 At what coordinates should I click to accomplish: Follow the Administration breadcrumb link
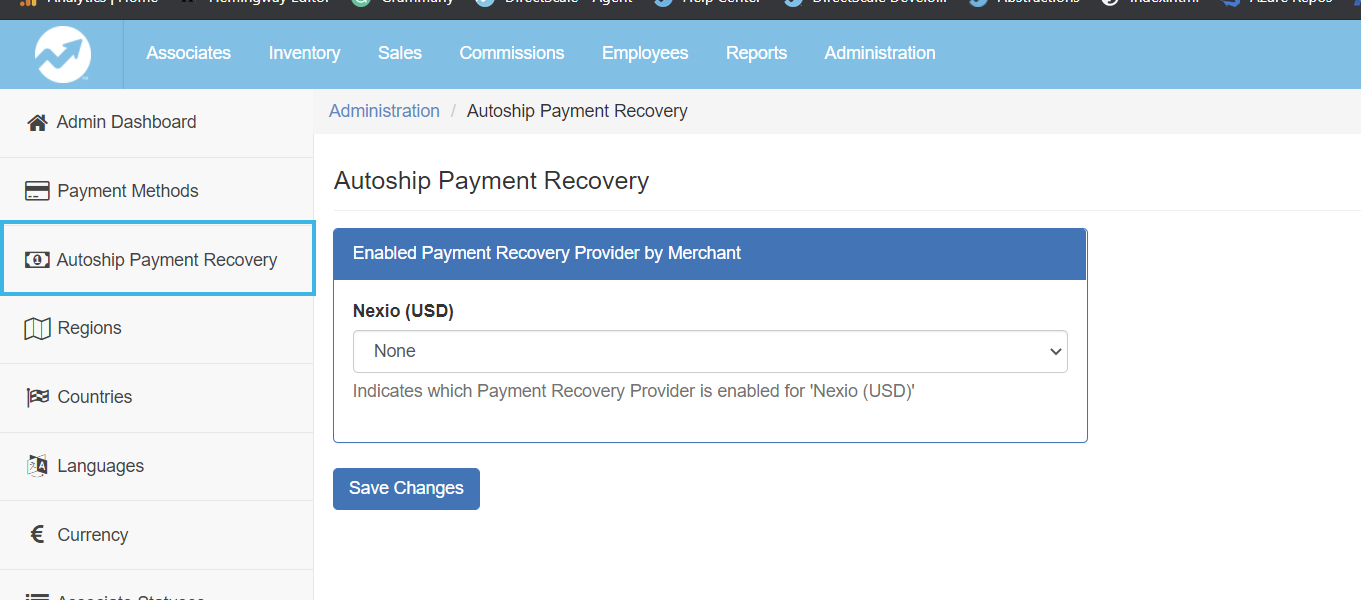(x=384, y=111)
